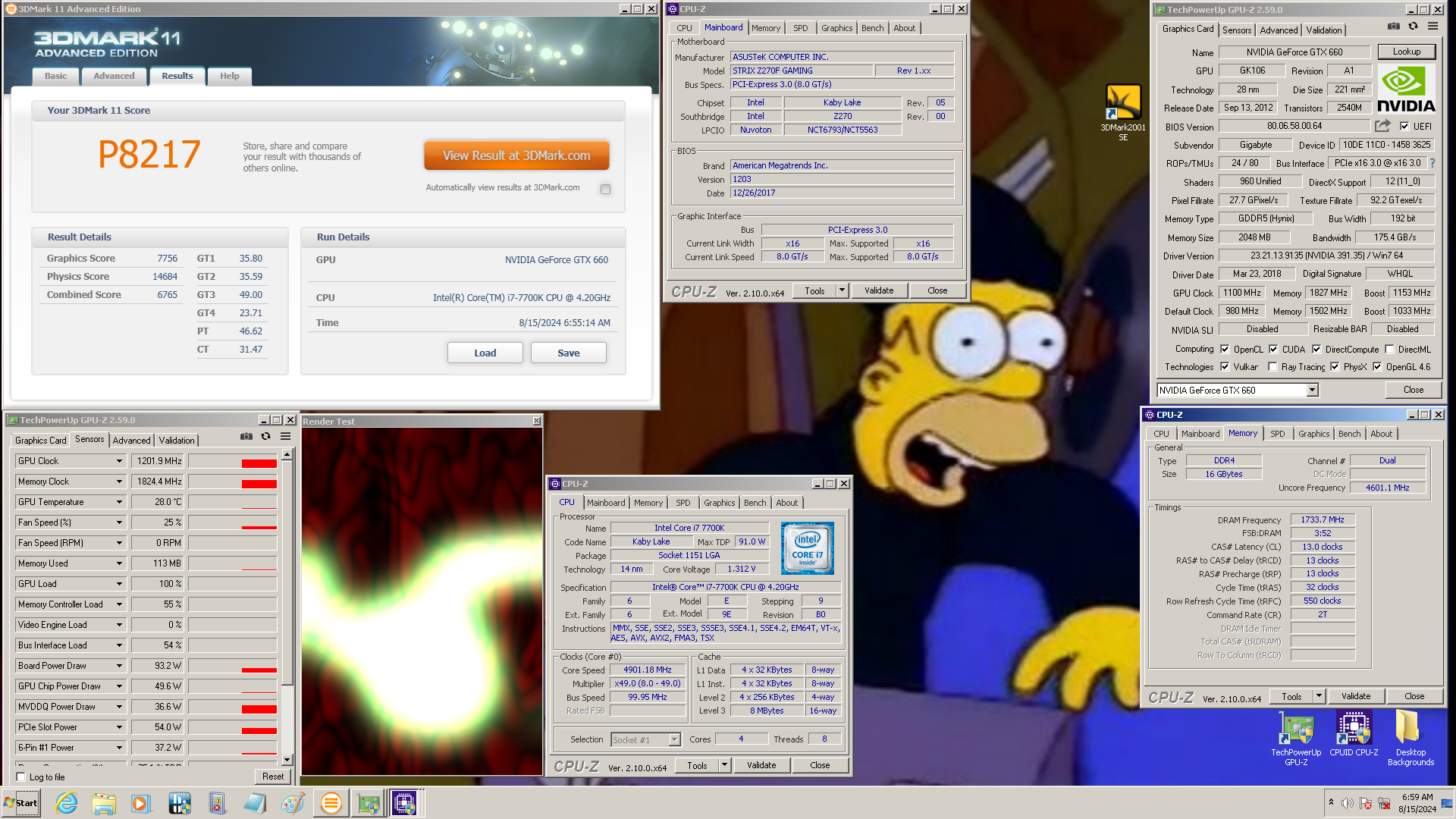Click the NVIDIA logo in GPU-Z

click(x=1406, y=89)
